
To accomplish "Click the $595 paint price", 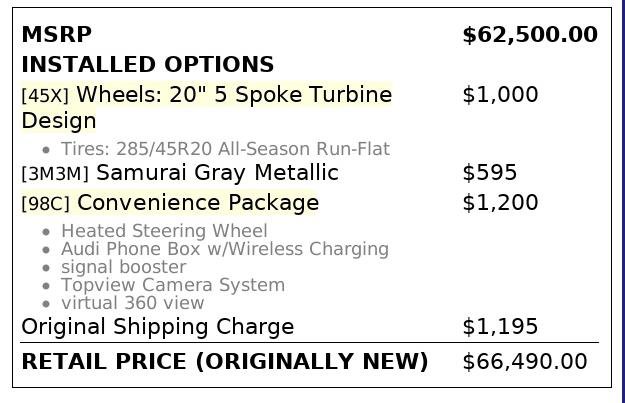I will pyautogui.click(x=489, y=173).
